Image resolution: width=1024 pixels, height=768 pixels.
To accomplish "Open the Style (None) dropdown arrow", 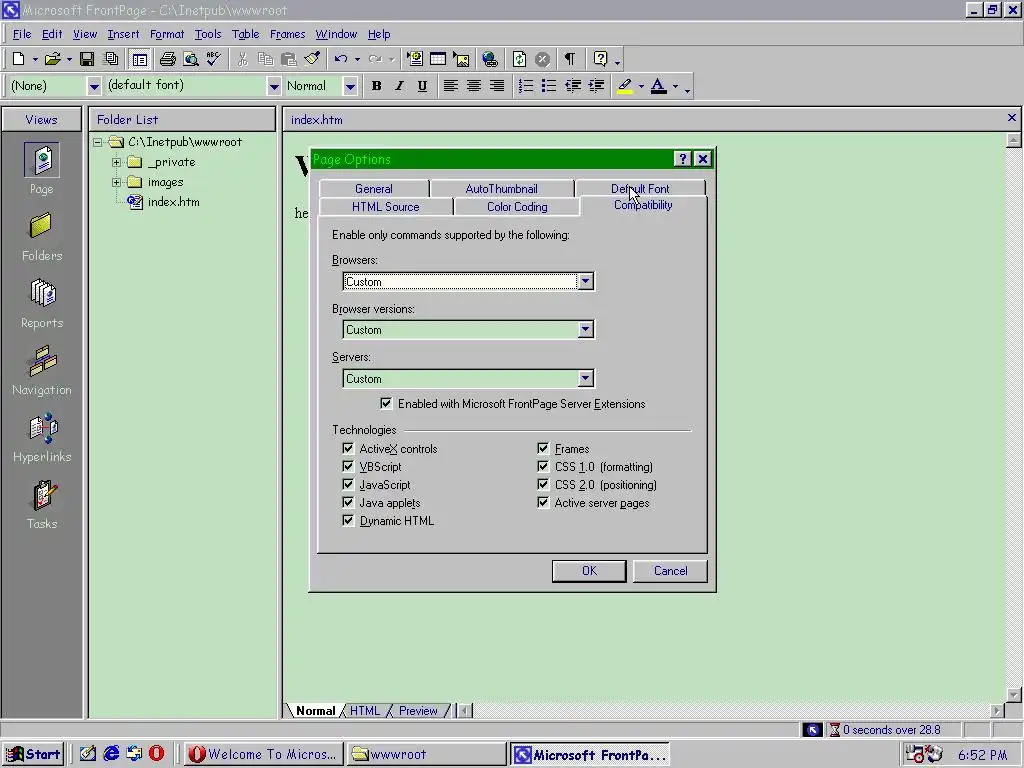I will (x=94, y=86).
